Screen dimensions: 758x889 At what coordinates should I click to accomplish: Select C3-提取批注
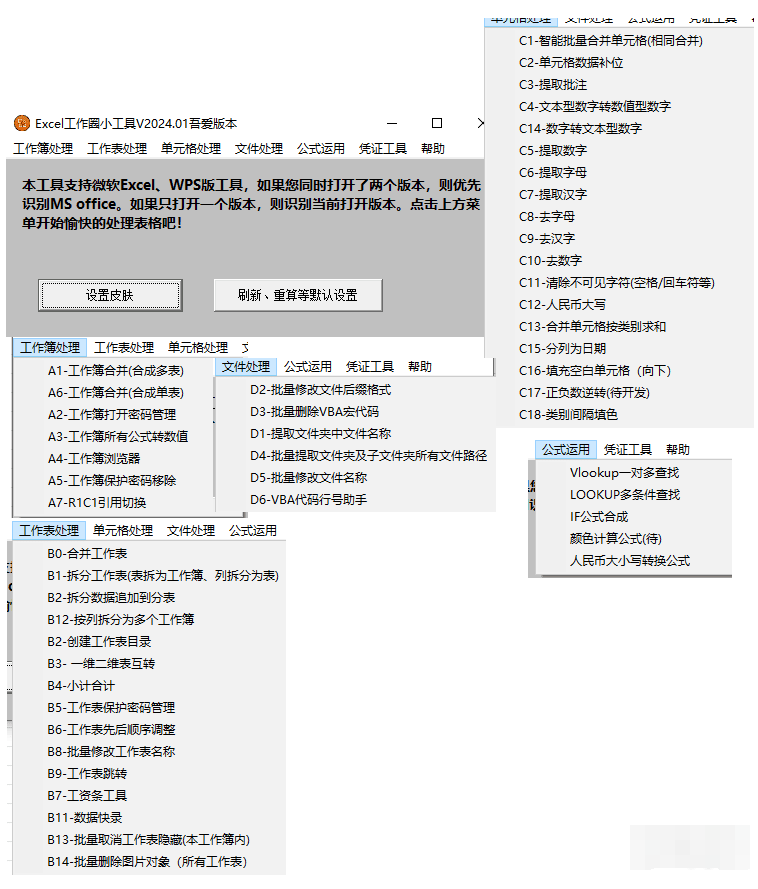[x=553, y=85]
